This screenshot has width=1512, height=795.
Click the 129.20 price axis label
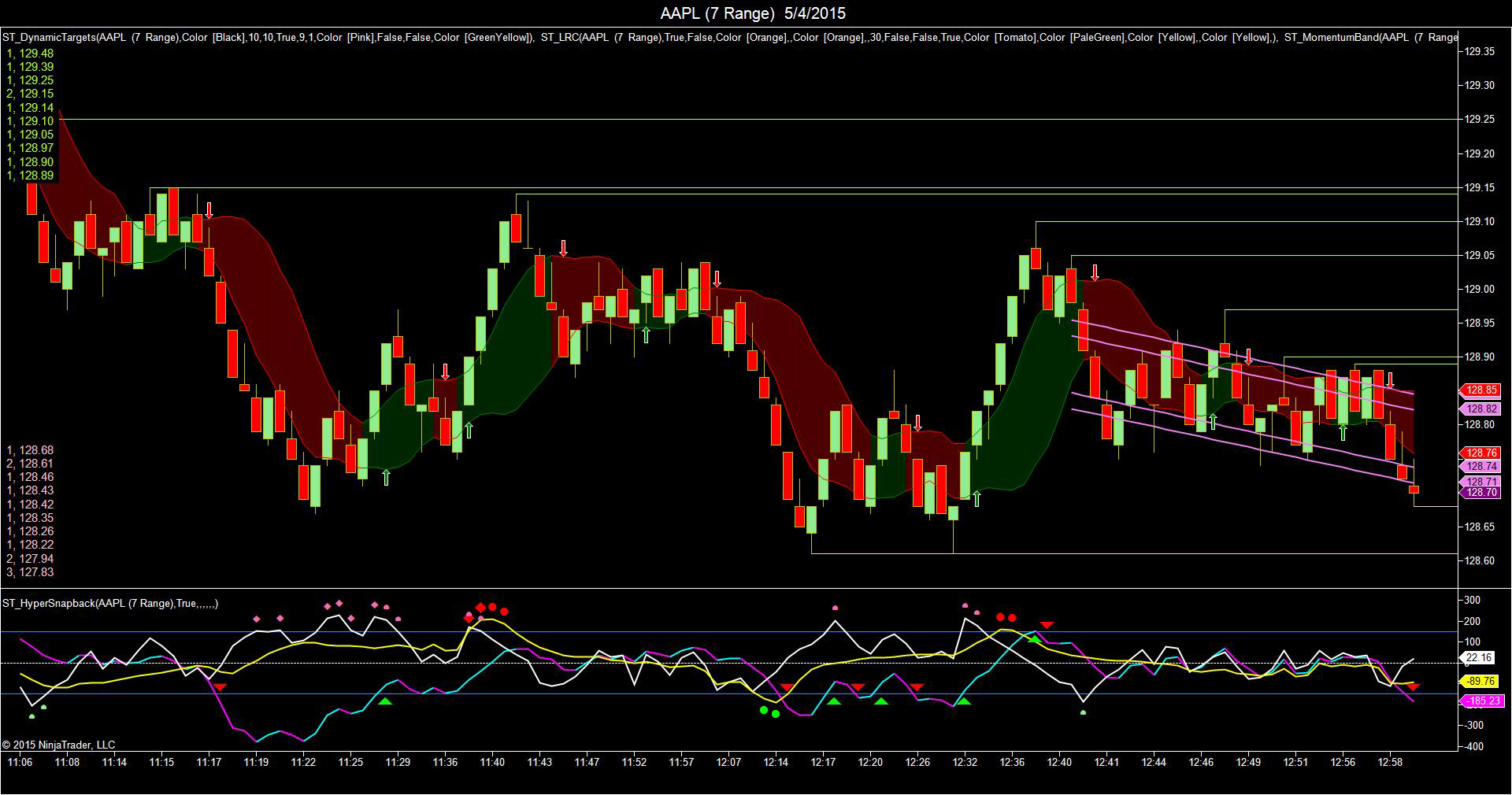pos(1479,153)
